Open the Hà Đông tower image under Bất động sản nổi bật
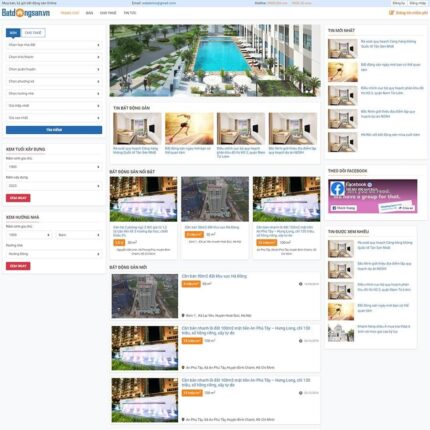 coord(215,199)
